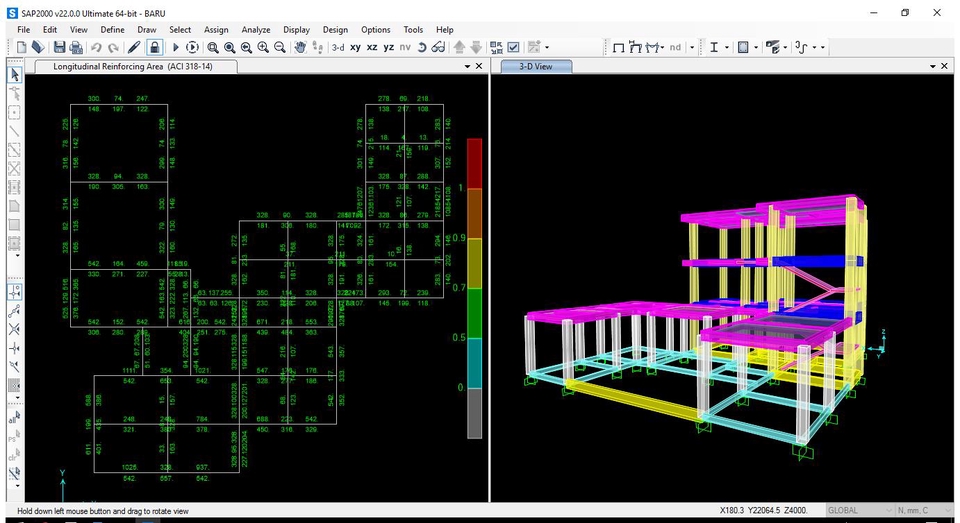This screenshot has width=960, height=523.
Task: Click the Show Undeformed Shape icon
Action: [618, 47]
